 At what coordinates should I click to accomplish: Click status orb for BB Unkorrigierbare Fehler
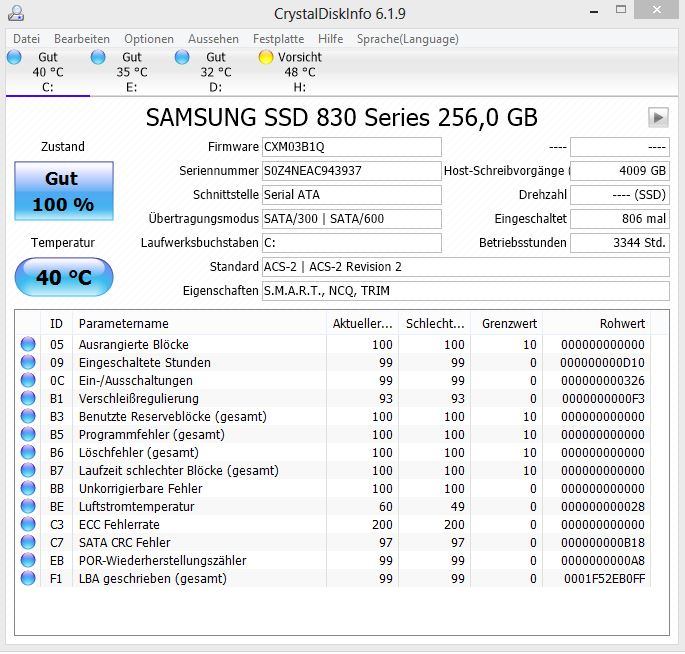[28, 488]
